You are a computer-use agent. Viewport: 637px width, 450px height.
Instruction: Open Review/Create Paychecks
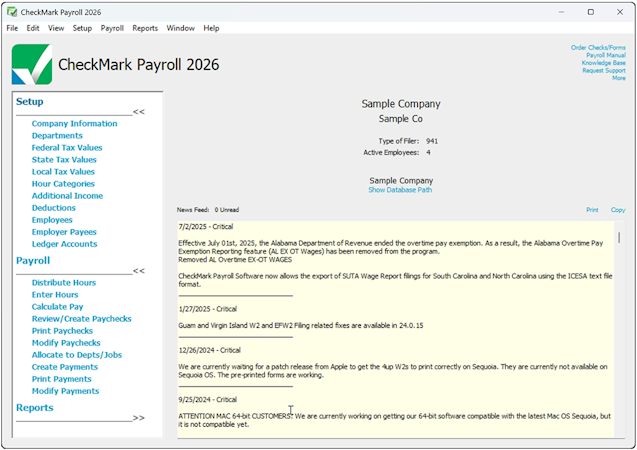(82, 319)
